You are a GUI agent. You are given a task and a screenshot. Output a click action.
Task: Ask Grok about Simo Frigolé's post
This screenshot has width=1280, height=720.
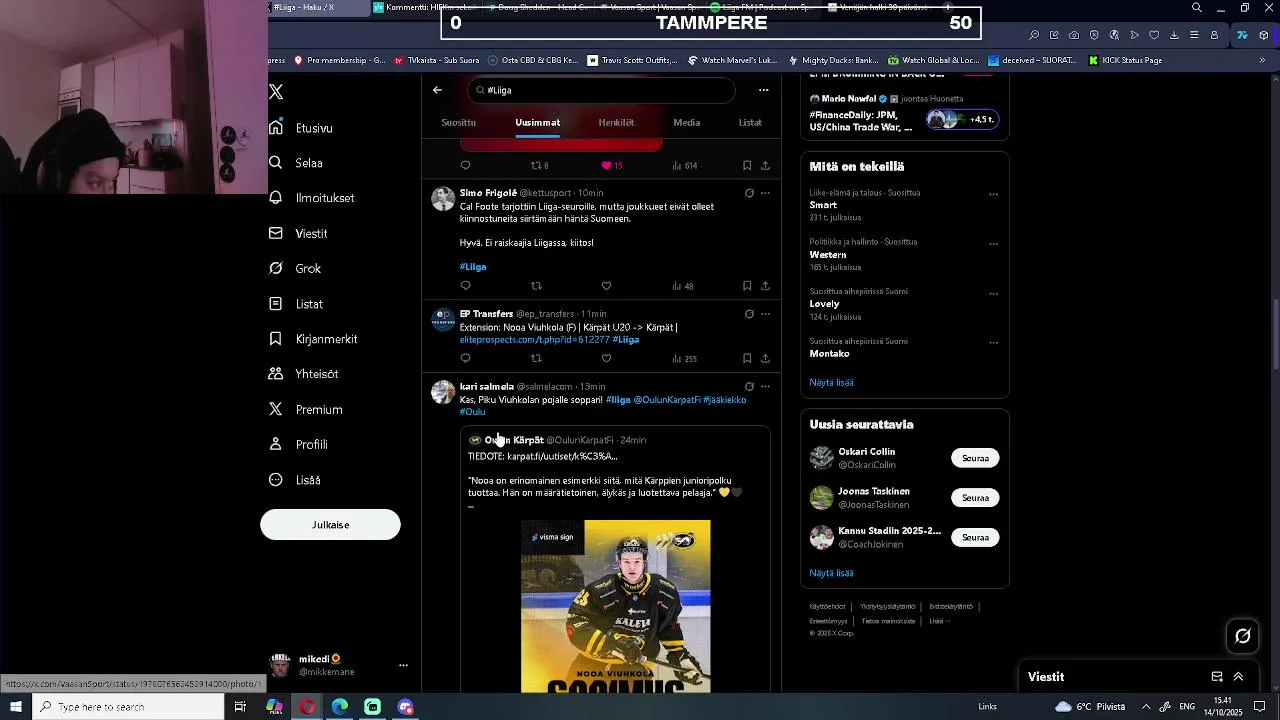(x=749, y=193)
